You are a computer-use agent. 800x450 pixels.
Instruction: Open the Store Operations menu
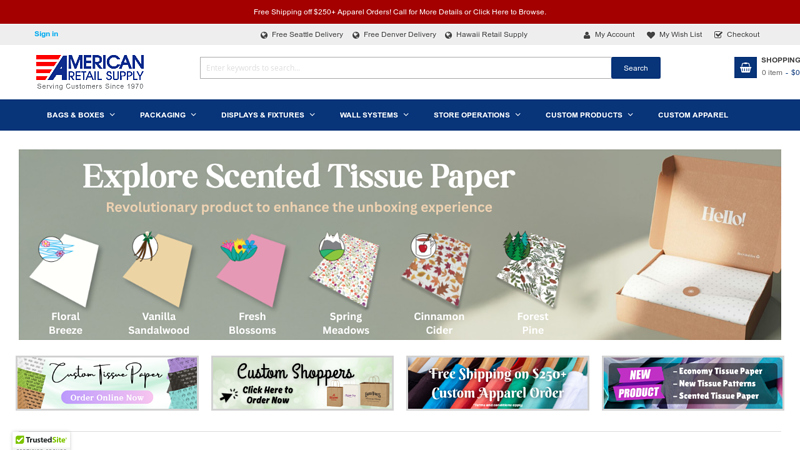click(477, 115)
